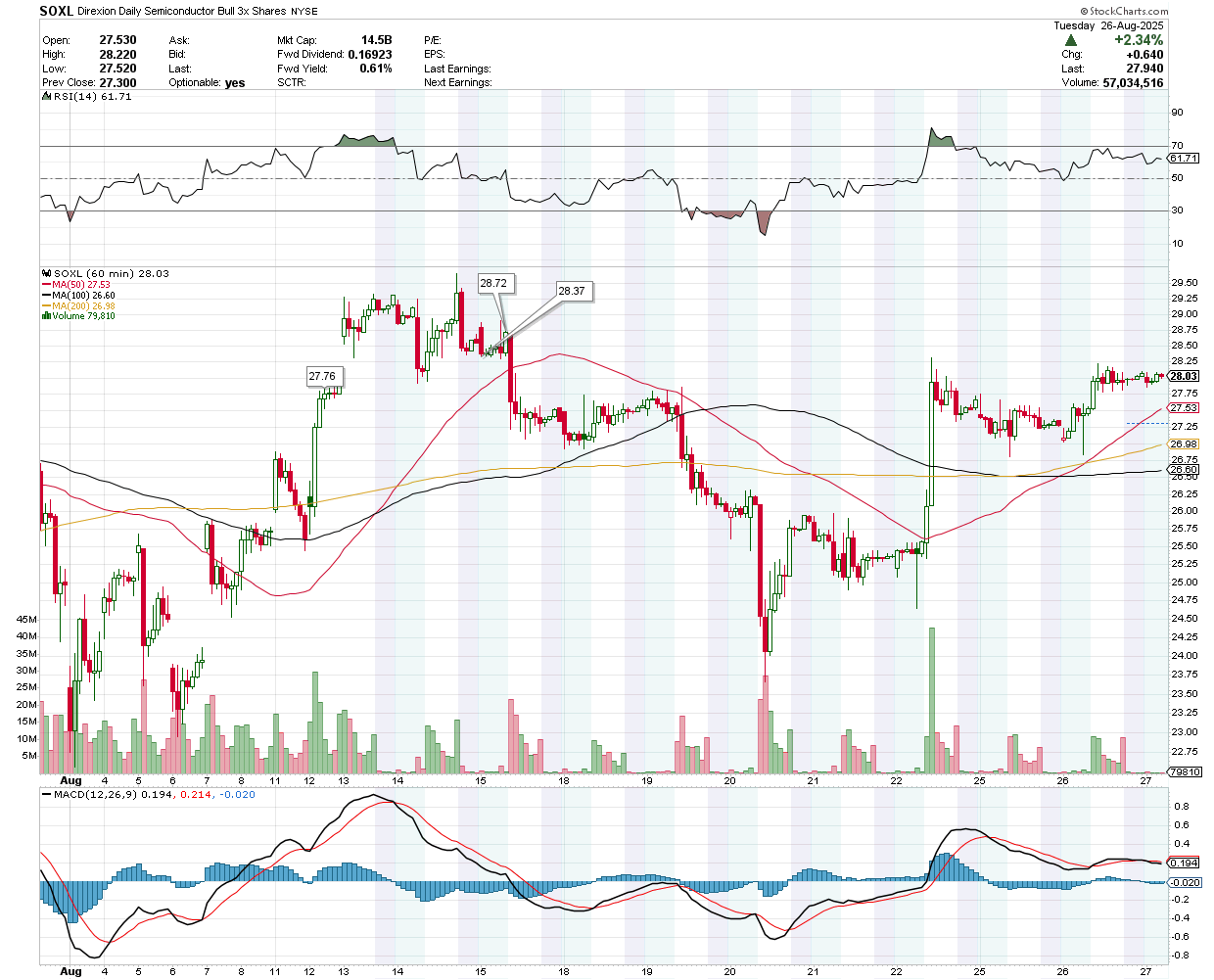Click the bold SOXL ticker symbol in the header
This screenshot has width=1214, height=980.
(58, 11)
